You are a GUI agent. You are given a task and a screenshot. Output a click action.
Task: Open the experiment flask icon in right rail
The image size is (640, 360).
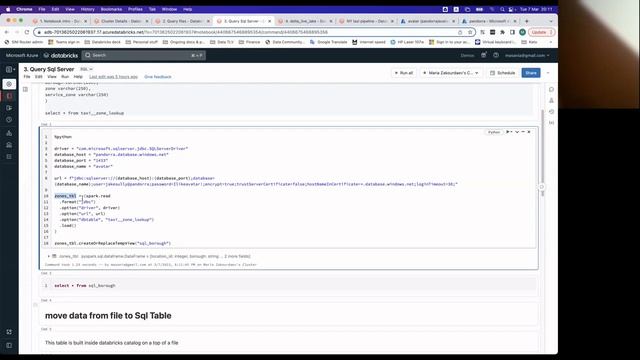tap(551, 100)
